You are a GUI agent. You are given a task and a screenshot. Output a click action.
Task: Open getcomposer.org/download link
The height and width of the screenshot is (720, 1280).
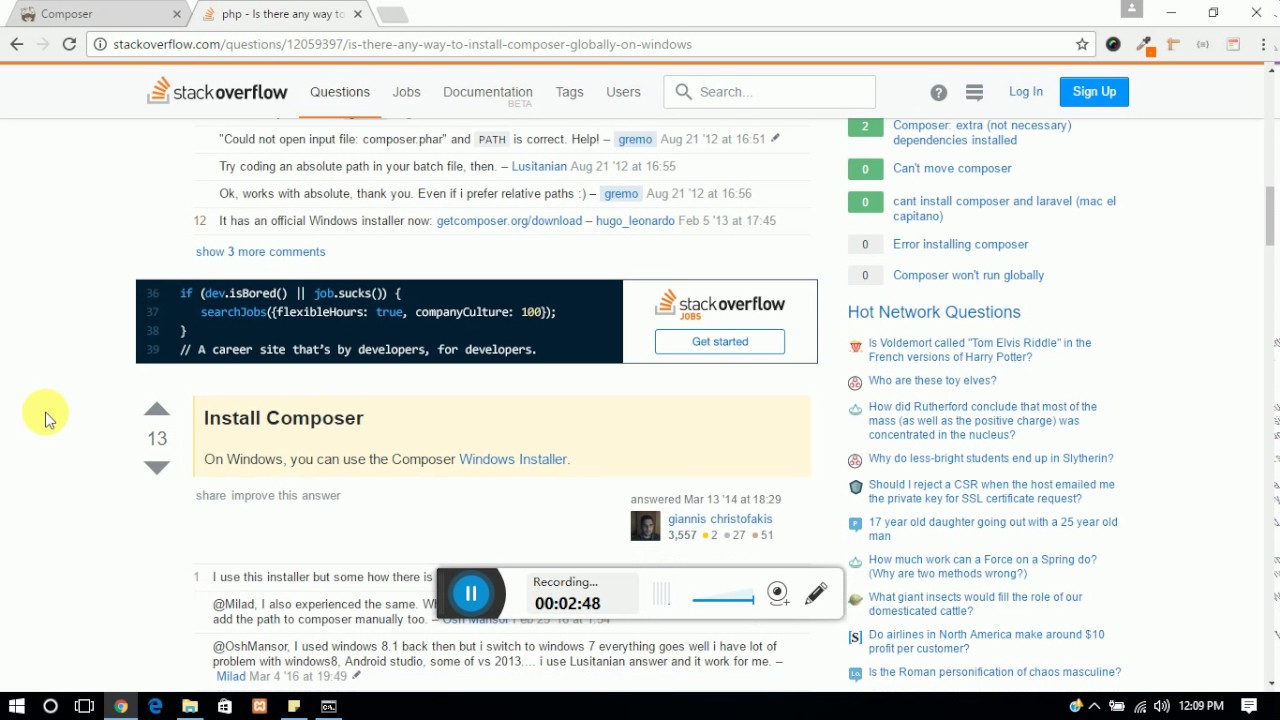509,220
